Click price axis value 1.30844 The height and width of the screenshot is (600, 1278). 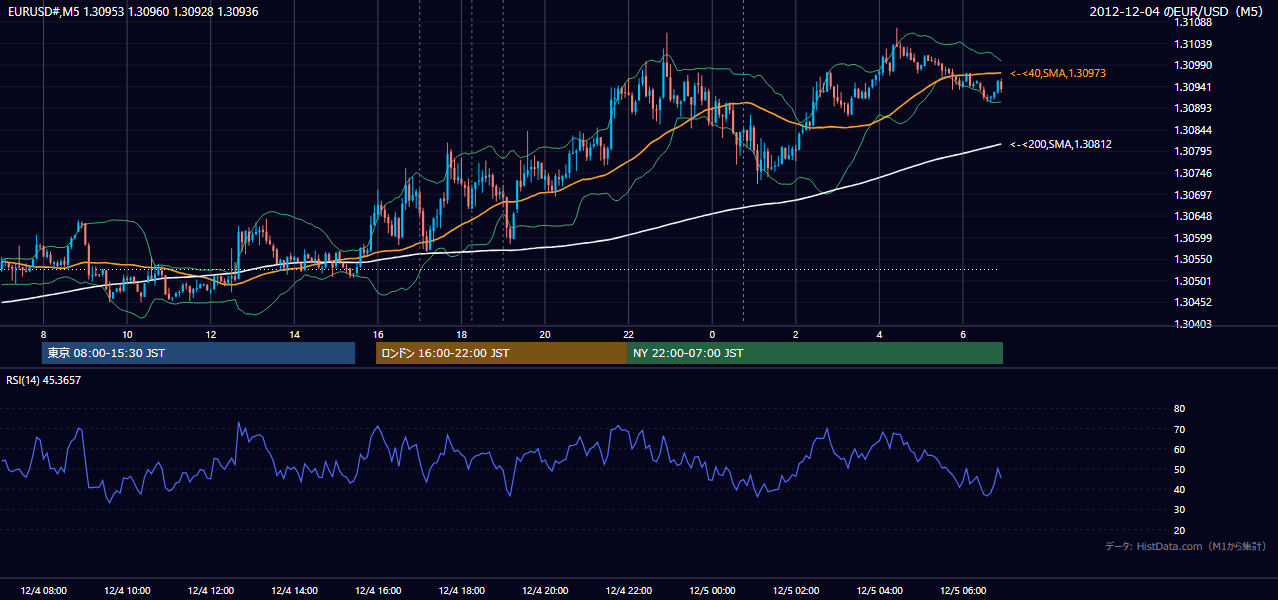[1194, 130]
